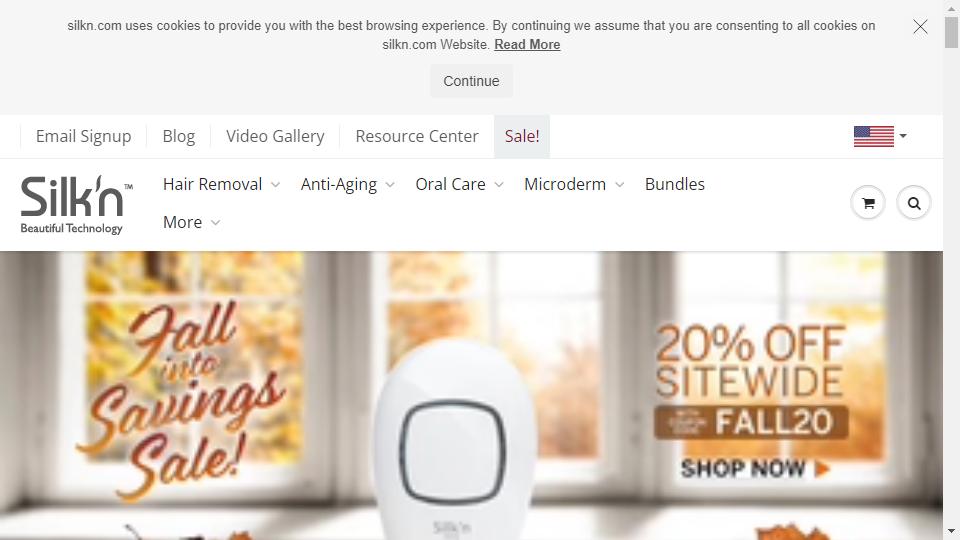Click the page vertical scrollbar thumb

951,32
